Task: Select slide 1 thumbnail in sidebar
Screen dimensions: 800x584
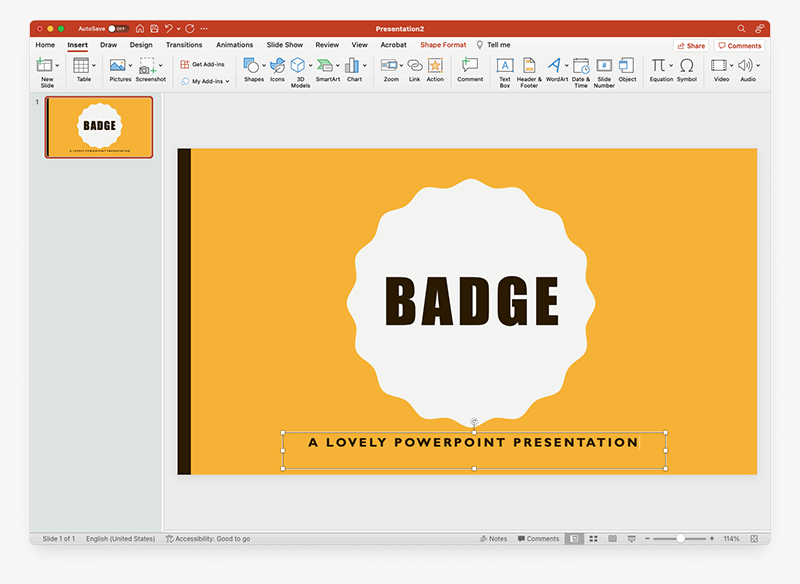Action: 99,127
